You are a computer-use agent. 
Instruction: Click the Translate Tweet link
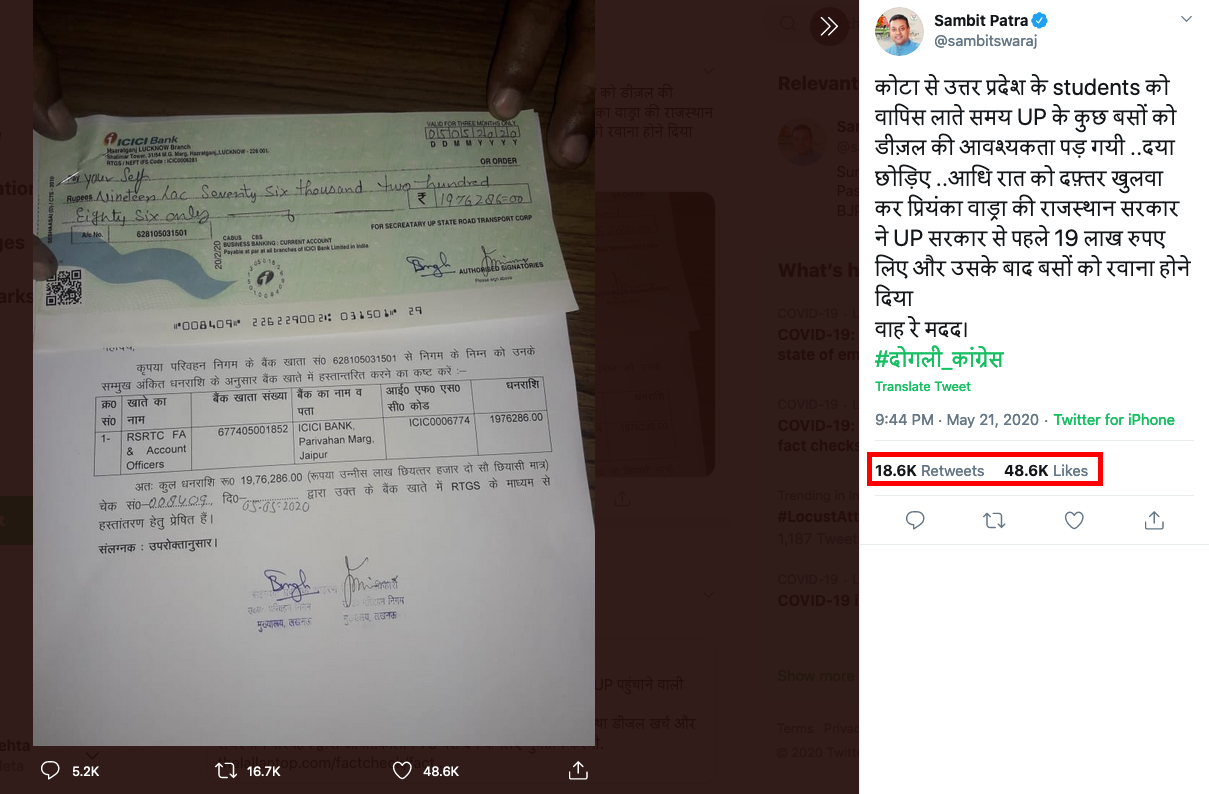923,386
